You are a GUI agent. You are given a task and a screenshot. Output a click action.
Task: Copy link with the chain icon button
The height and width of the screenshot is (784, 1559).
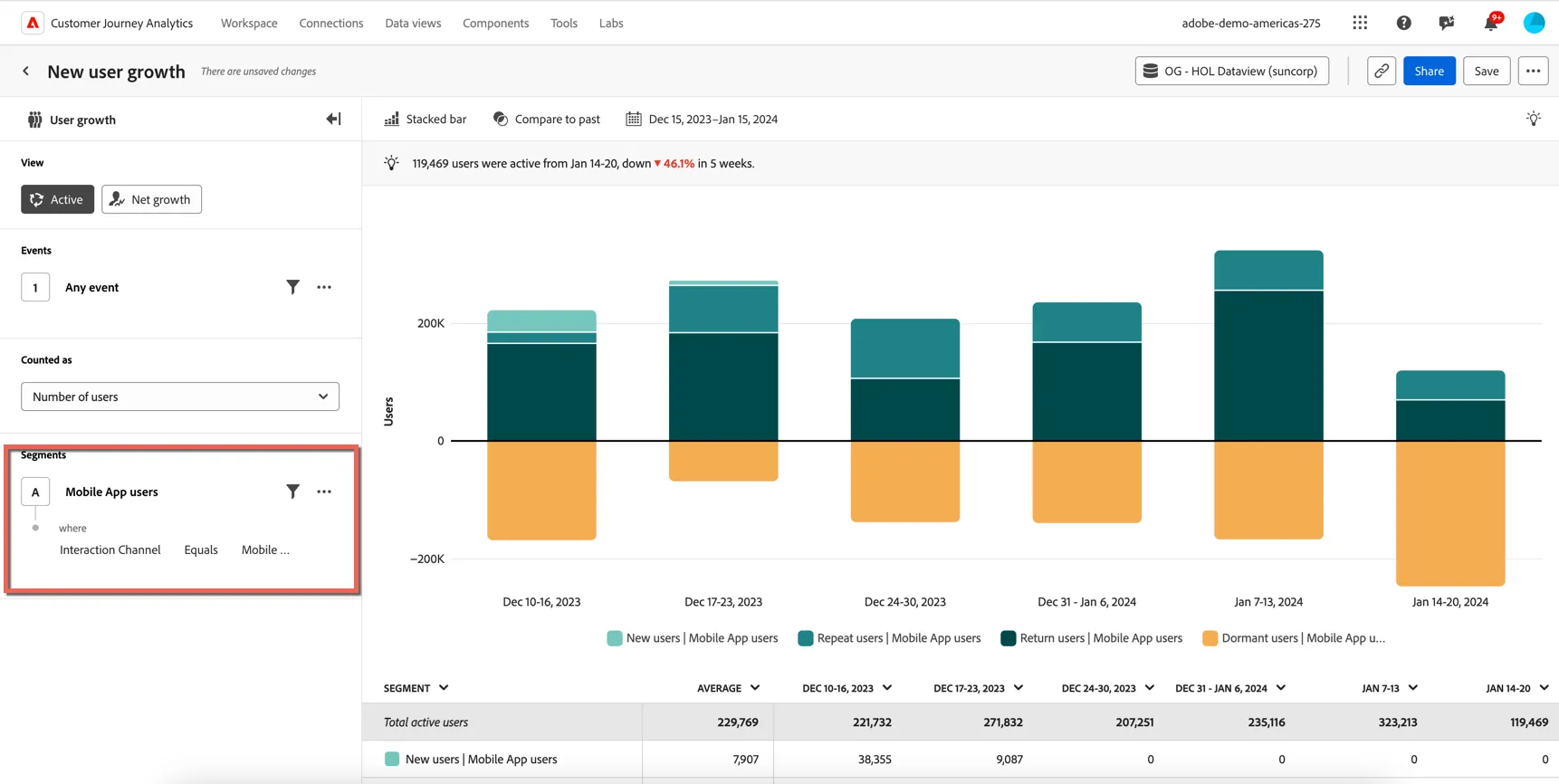coord(1382,71)
